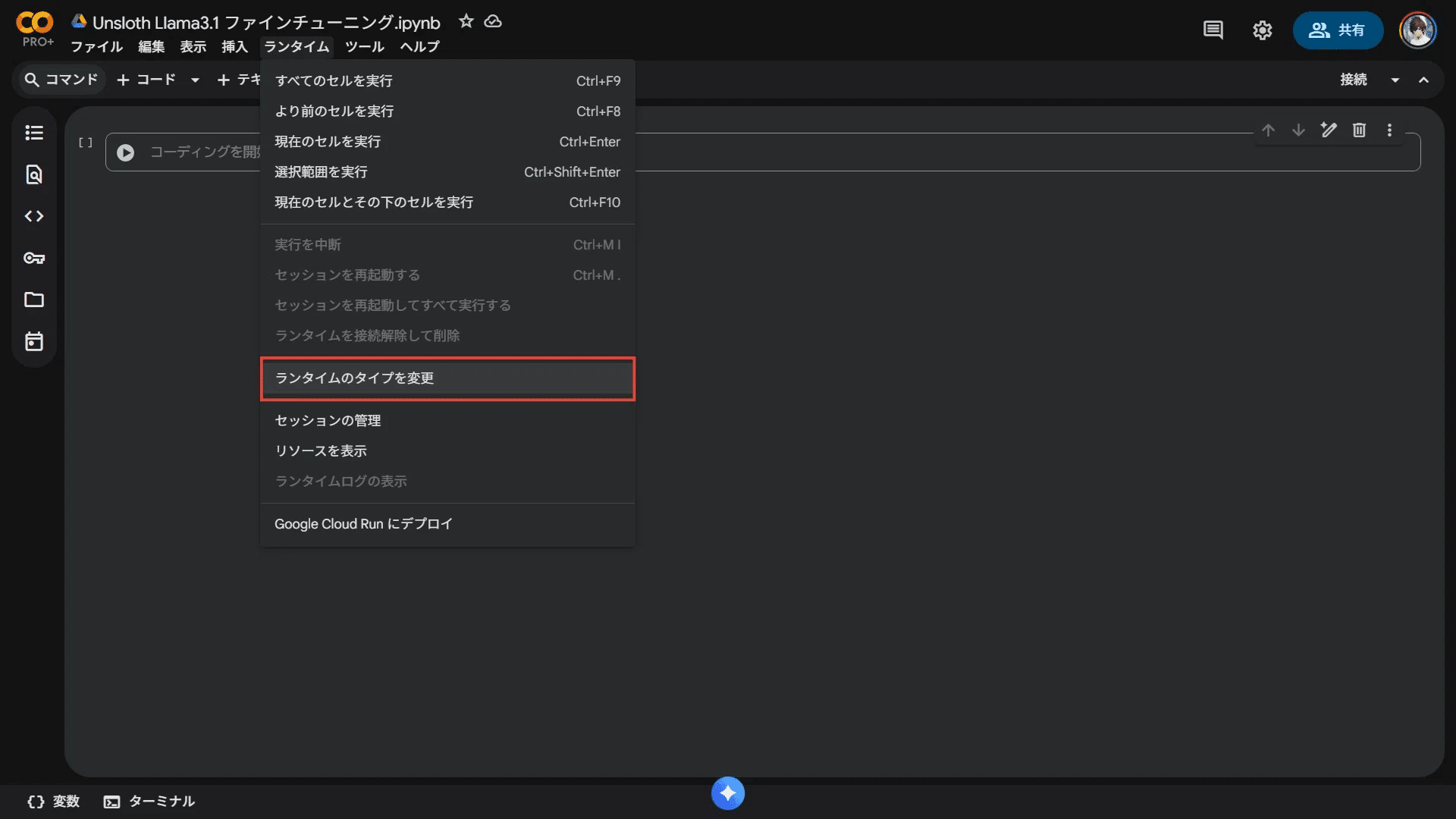Add a new code cell
This screenshot has width=1456, height=819.
point(146,80)
